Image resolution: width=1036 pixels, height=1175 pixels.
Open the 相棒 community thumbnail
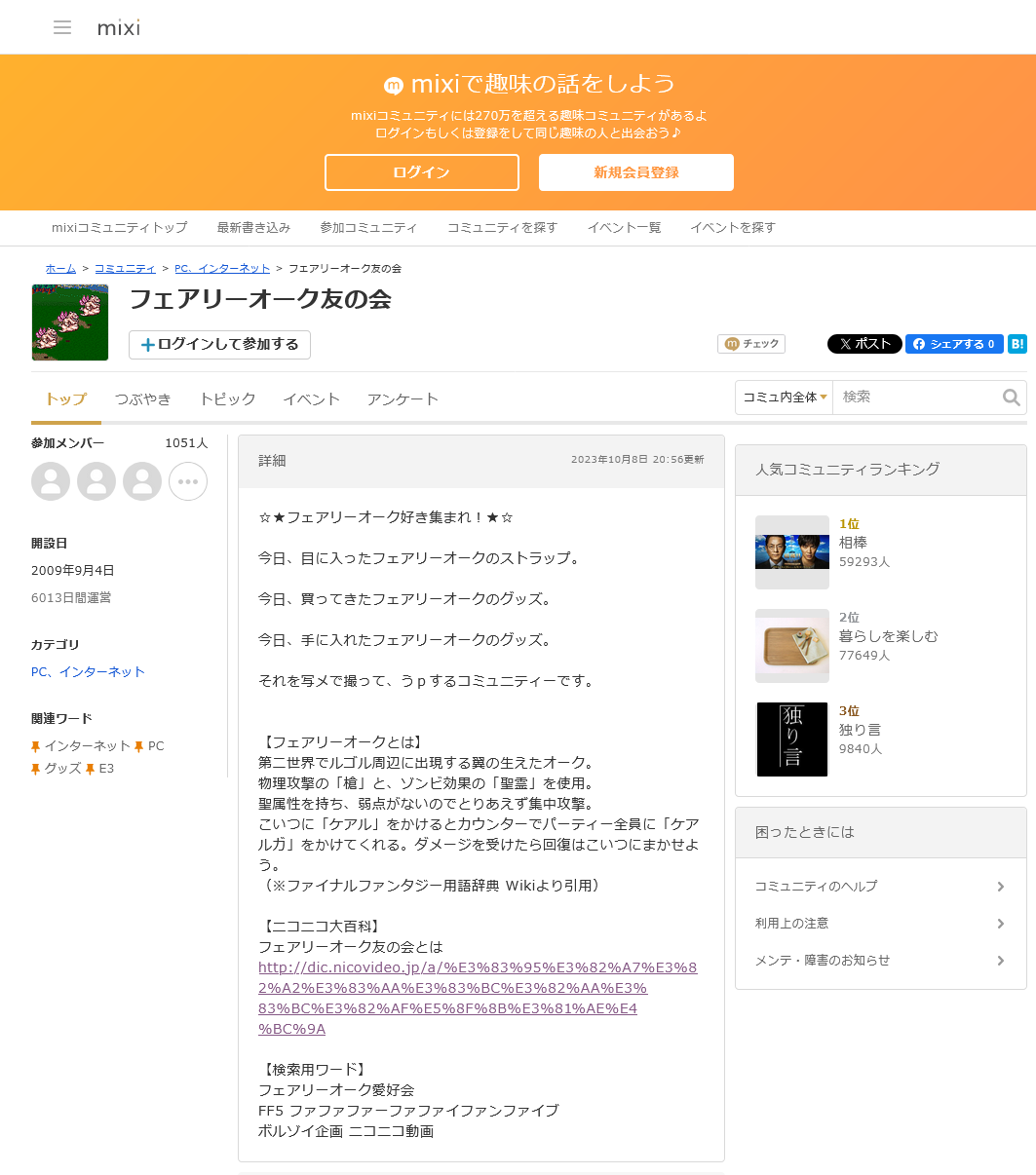pos(791,552)
